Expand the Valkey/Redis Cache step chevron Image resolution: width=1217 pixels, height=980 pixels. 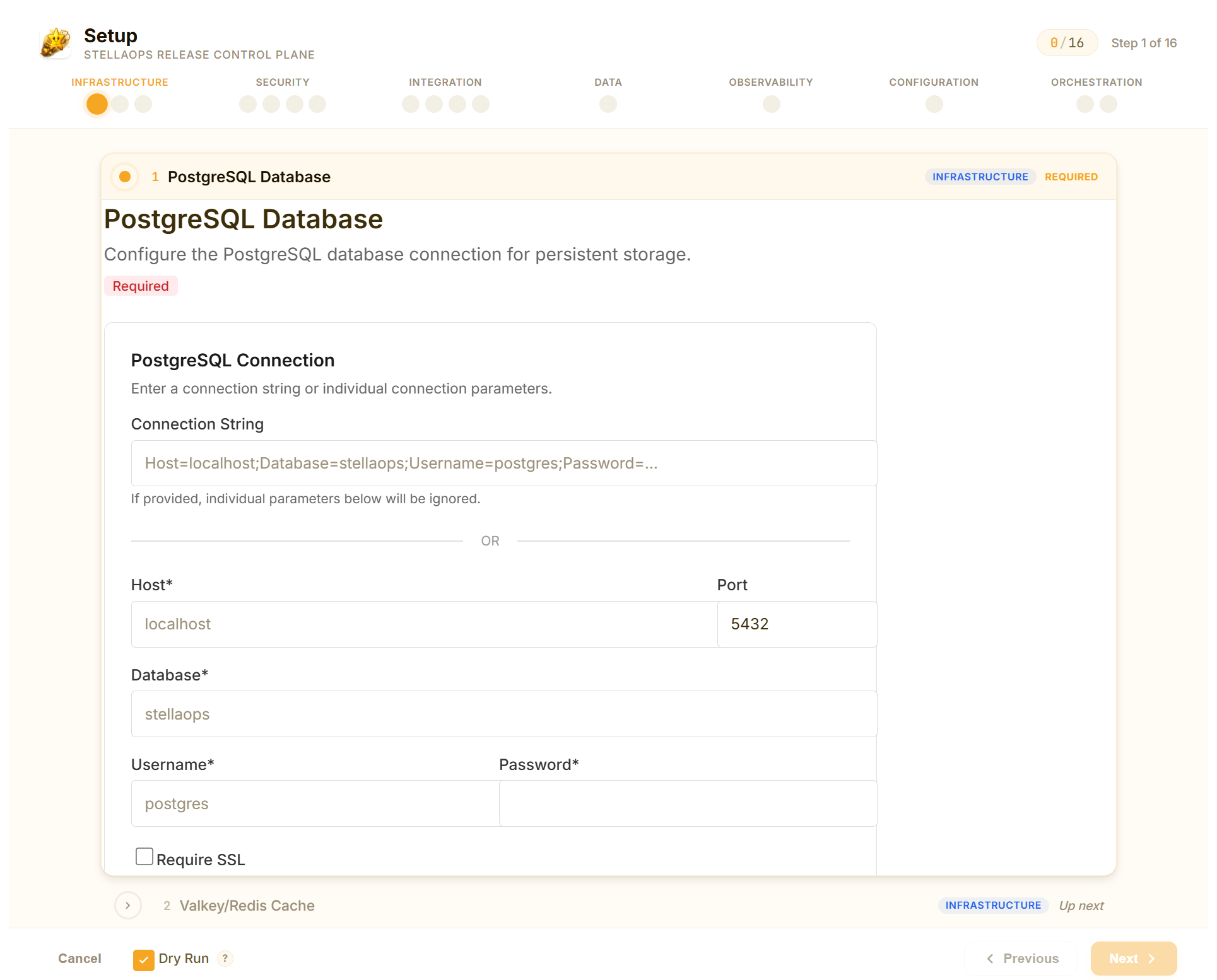click(x=128, y=906)
